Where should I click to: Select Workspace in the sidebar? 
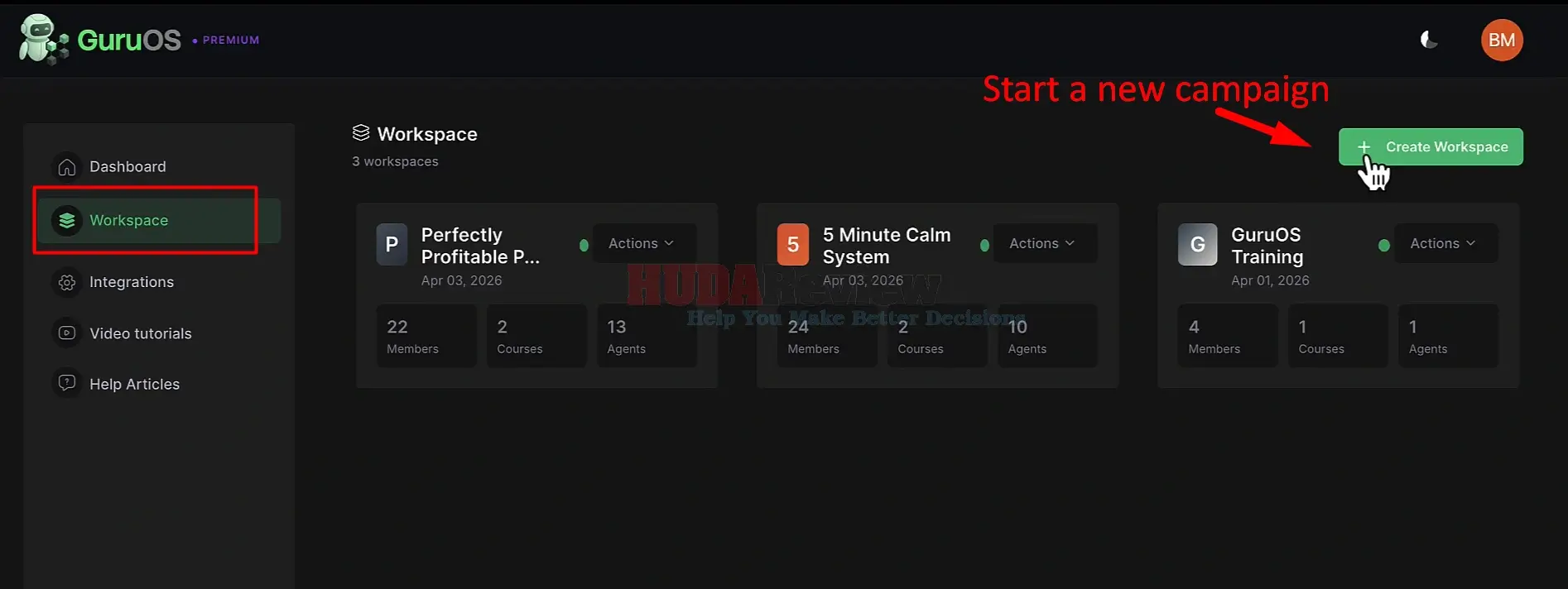(x=160, y=220)
